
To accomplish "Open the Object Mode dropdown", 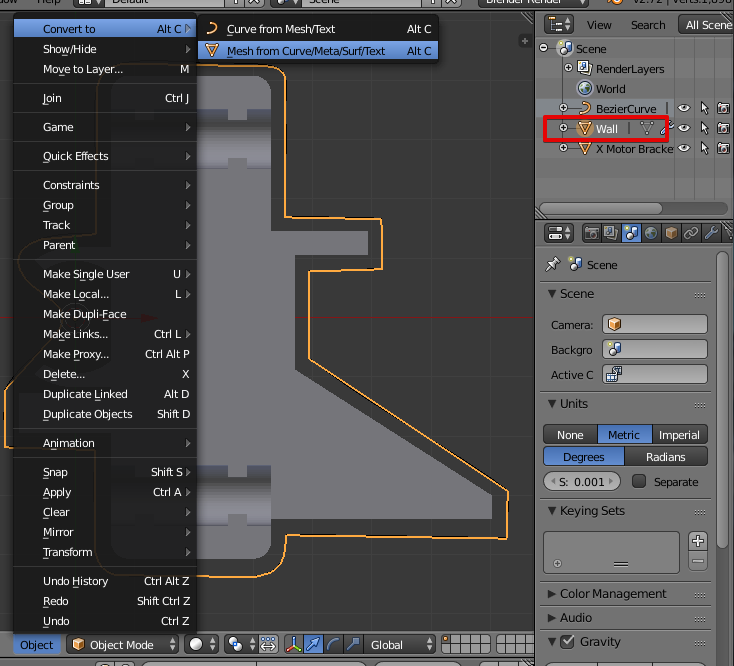I will pos(123,645).
